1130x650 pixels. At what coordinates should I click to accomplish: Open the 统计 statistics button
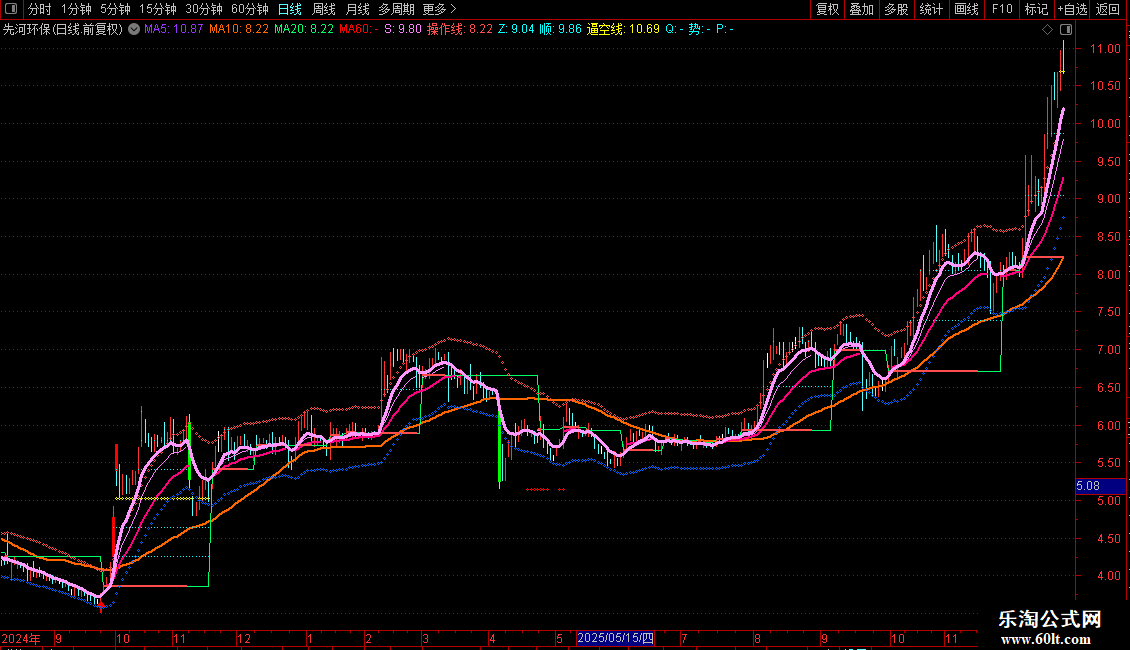point(931,9)
